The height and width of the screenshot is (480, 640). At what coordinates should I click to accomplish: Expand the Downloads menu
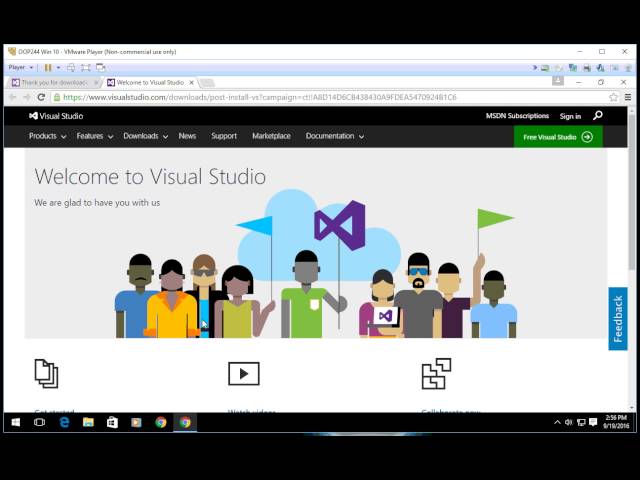coord(146,136)
